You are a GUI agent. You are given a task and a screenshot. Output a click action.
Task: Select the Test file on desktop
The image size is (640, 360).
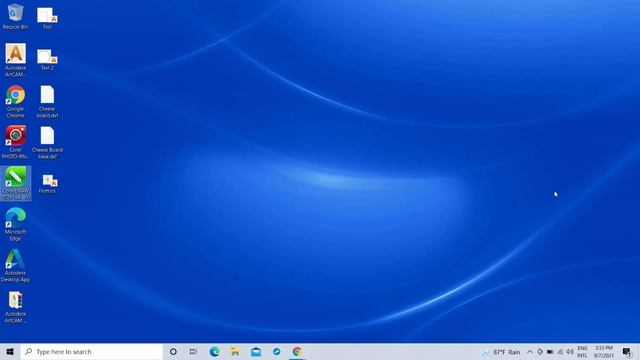click(x=47, y=18)
